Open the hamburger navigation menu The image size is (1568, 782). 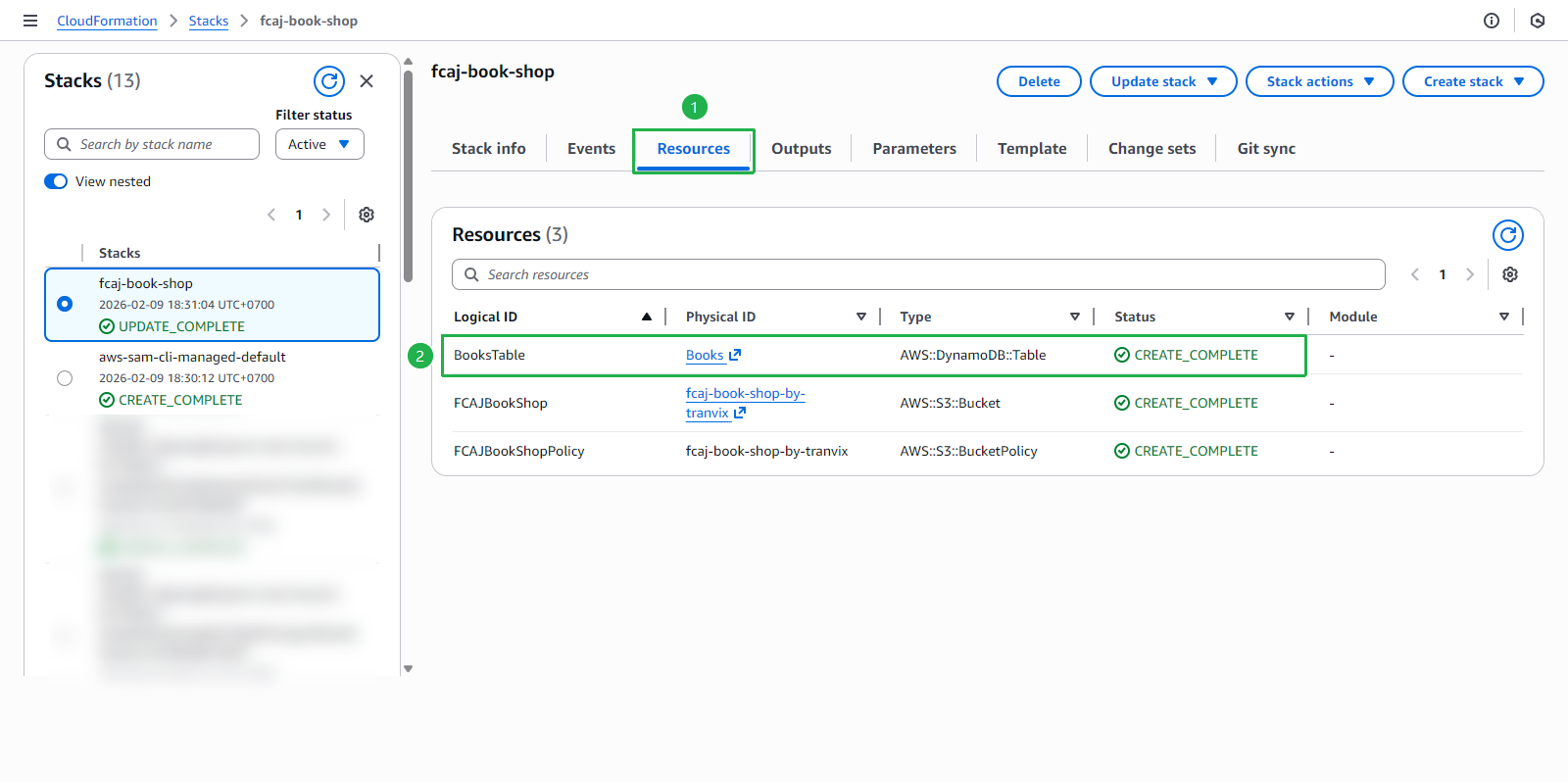(30, 21)
